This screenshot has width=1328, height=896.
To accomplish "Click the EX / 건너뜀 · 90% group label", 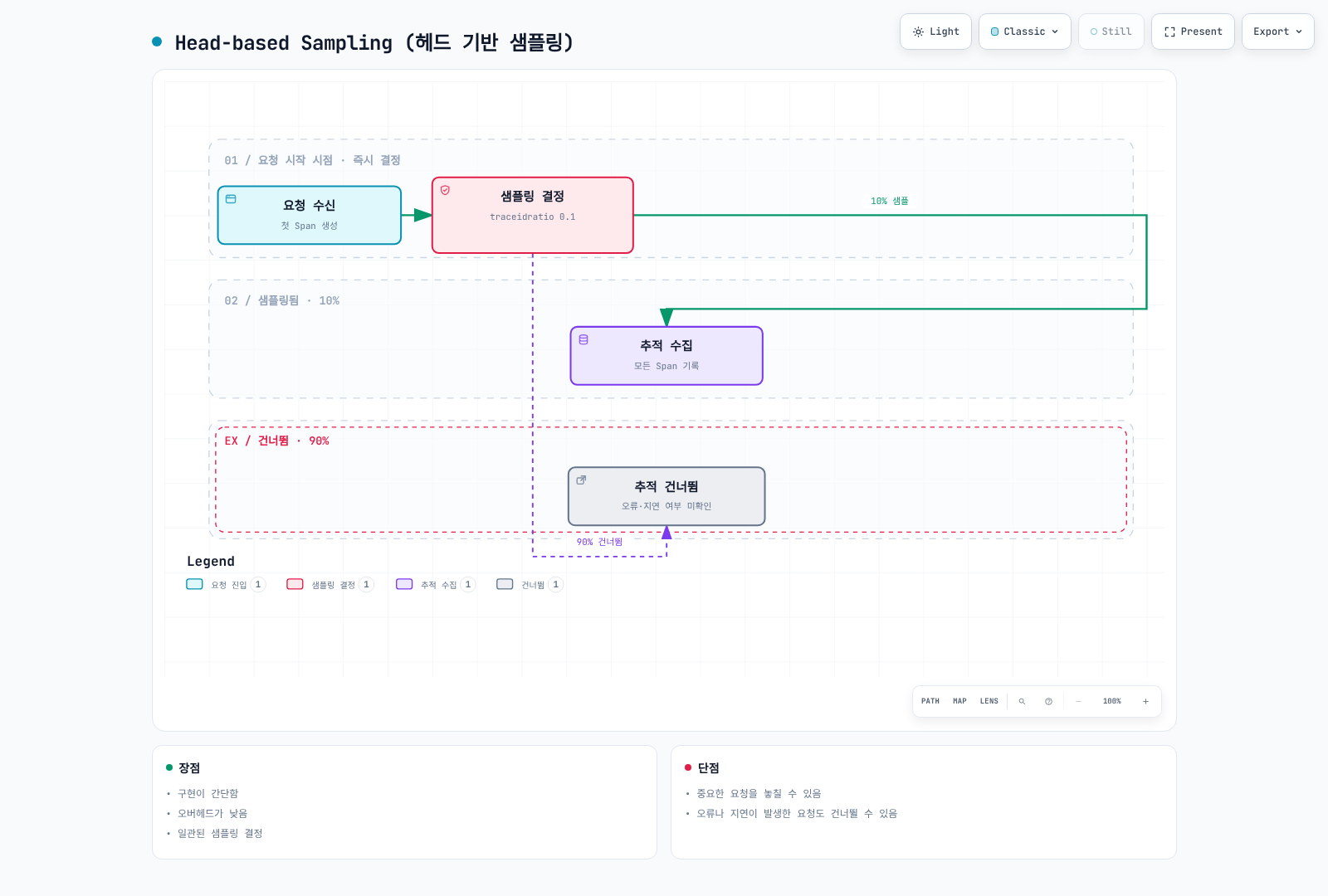I will tap(276, 441).
